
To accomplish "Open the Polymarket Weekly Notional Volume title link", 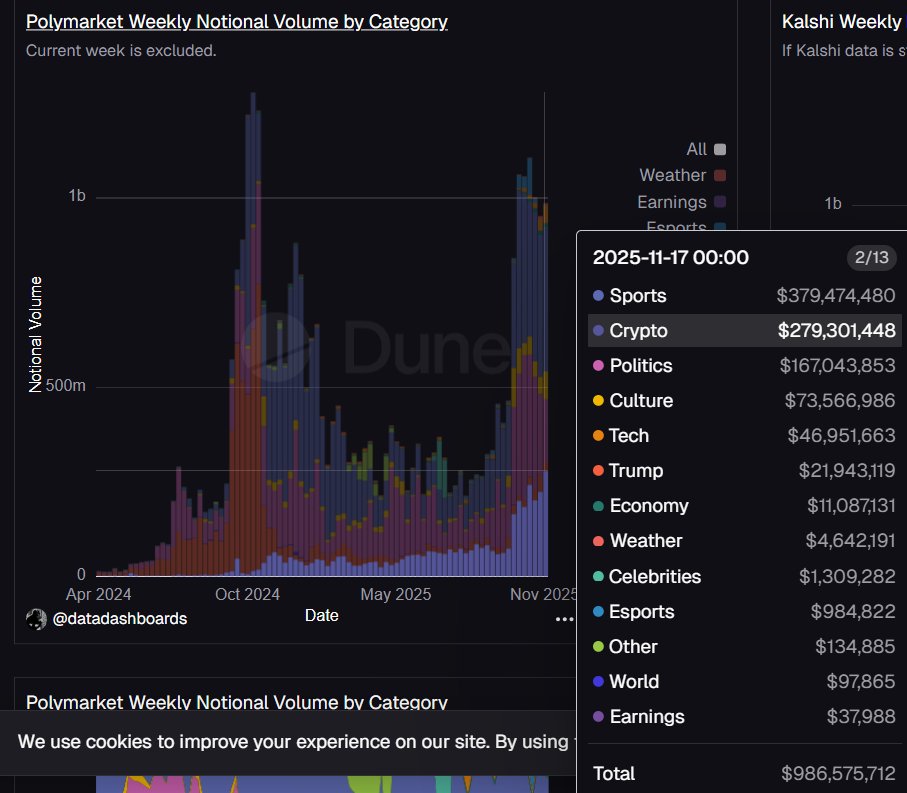I will [237, 21].
